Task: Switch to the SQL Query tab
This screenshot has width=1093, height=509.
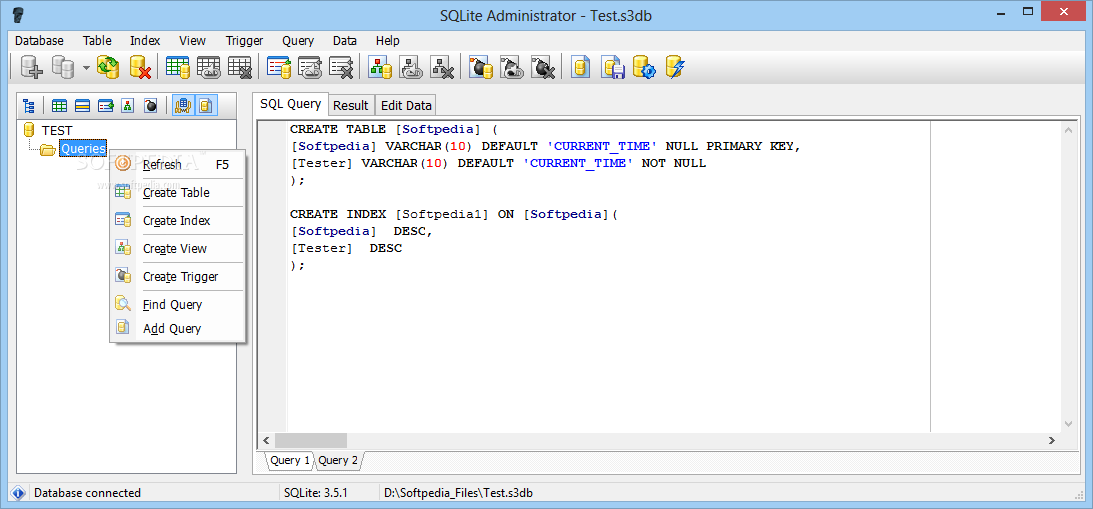Action: 291,104
